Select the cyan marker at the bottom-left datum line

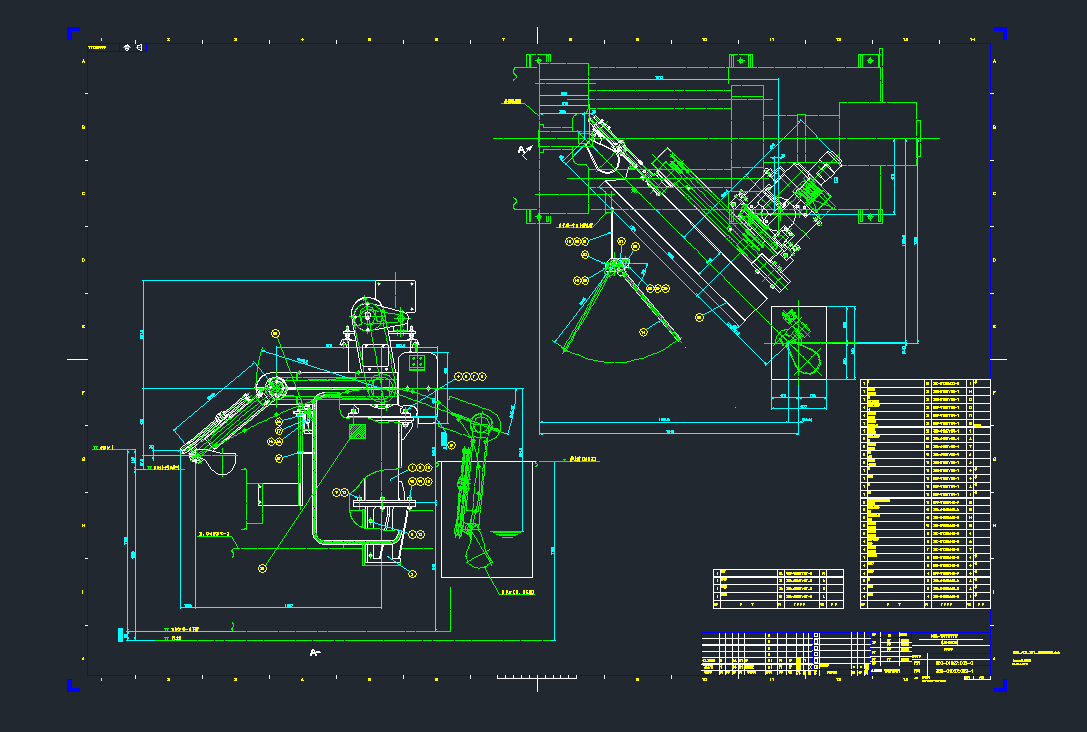[x=120, y=633]
